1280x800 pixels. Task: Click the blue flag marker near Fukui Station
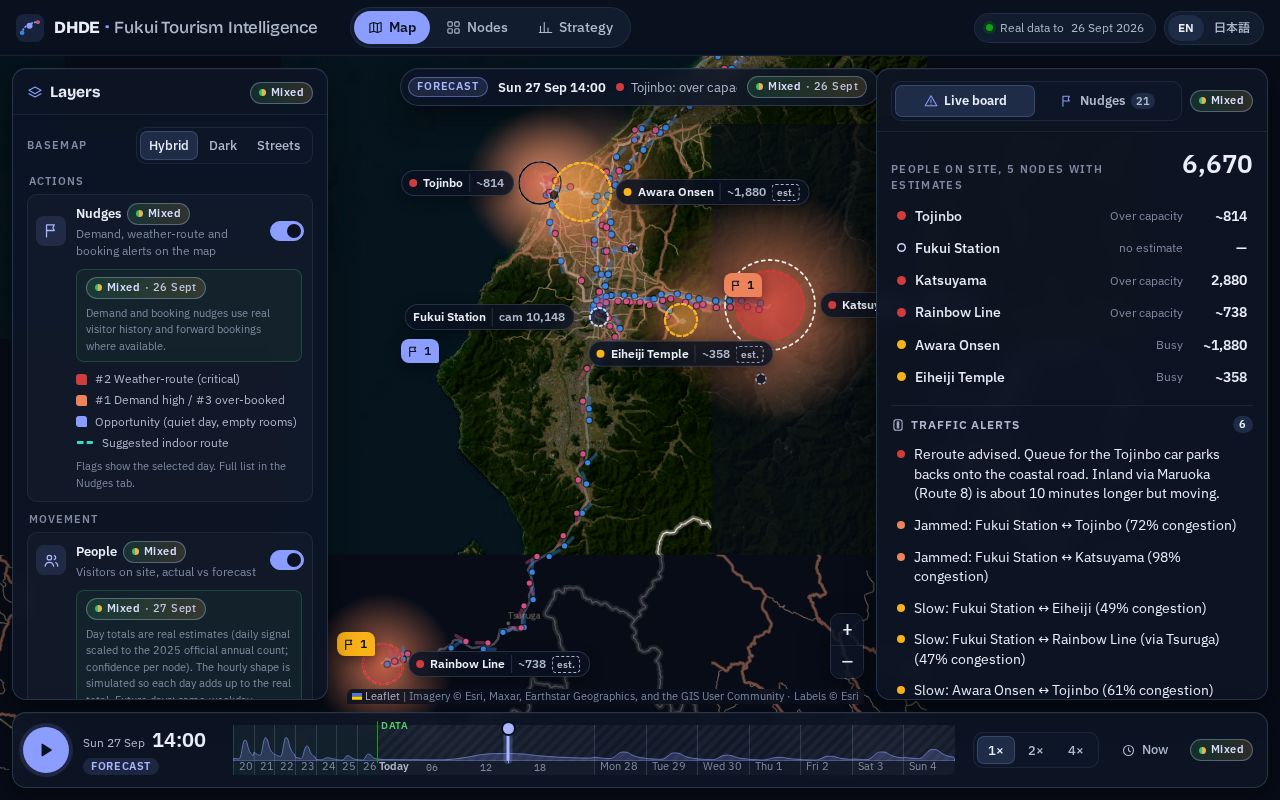(420, 351)
